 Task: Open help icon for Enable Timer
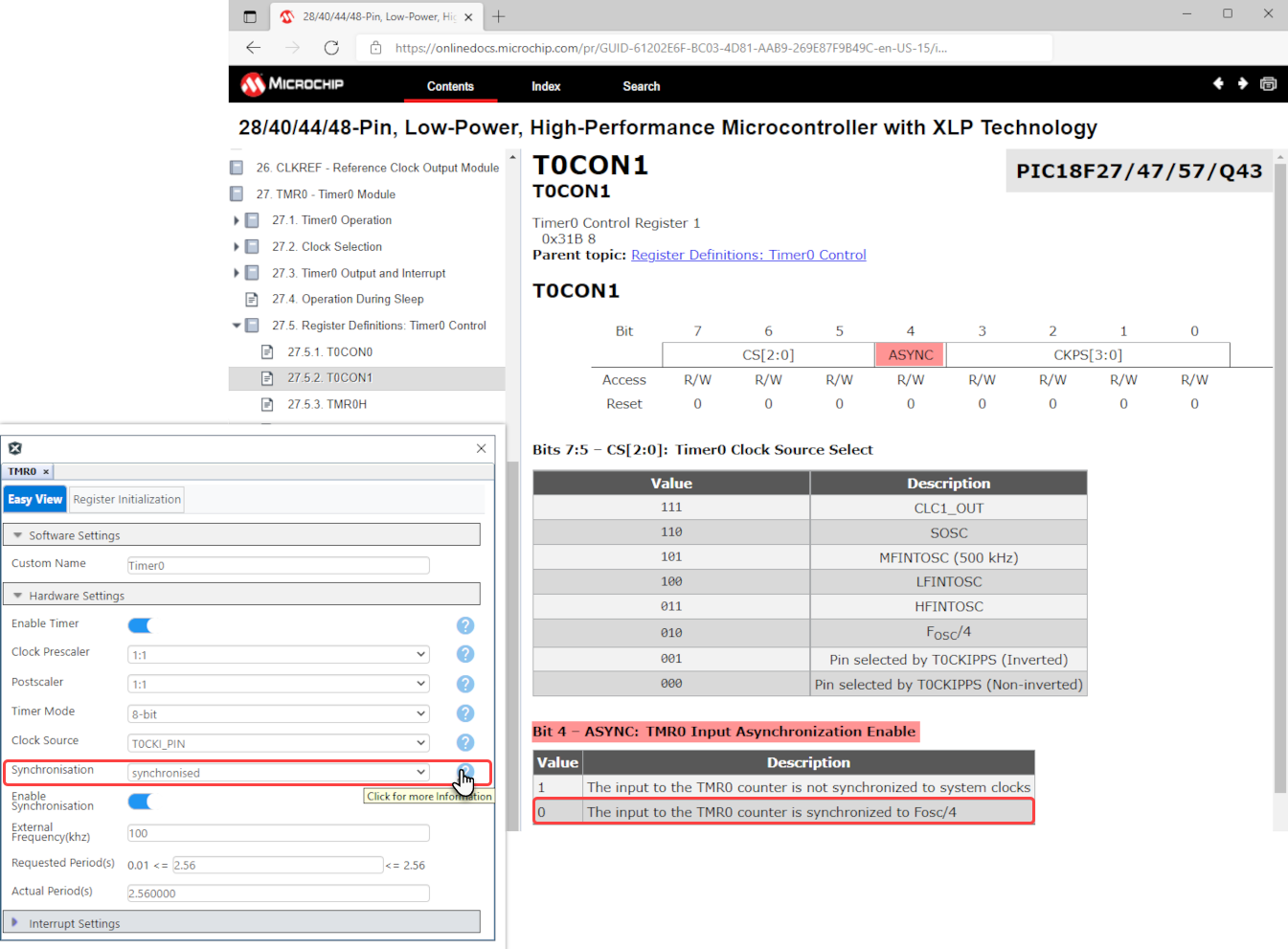point(465,625)
